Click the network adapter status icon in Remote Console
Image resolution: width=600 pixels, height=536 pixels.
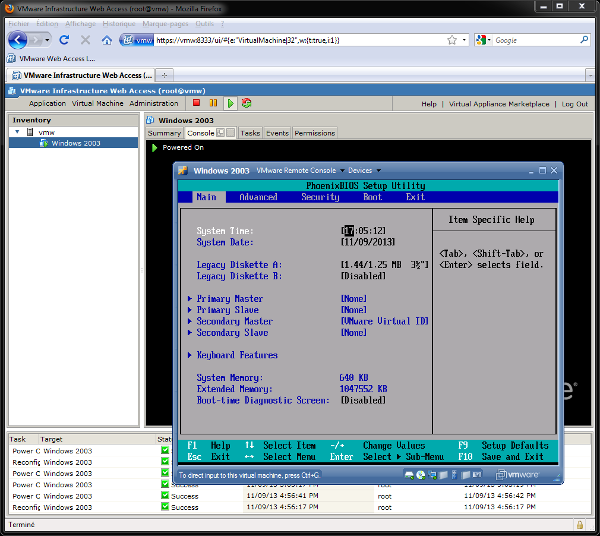432,475
